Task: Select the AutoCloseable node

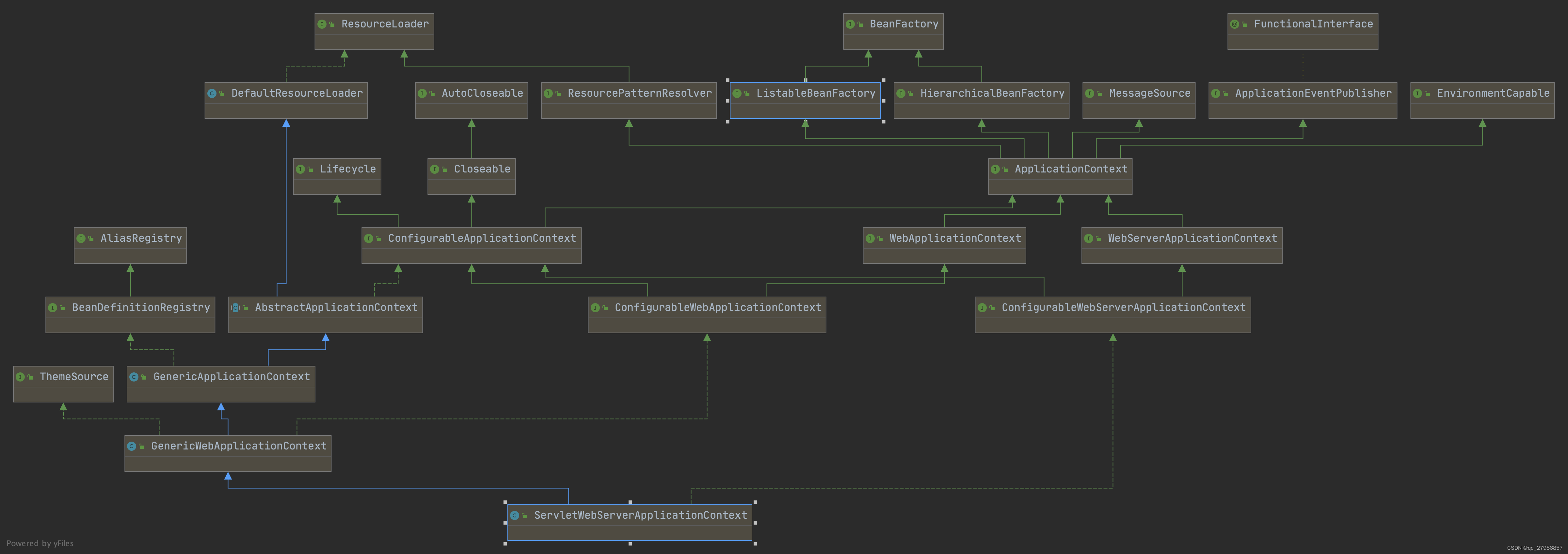Action: [471, 101]
